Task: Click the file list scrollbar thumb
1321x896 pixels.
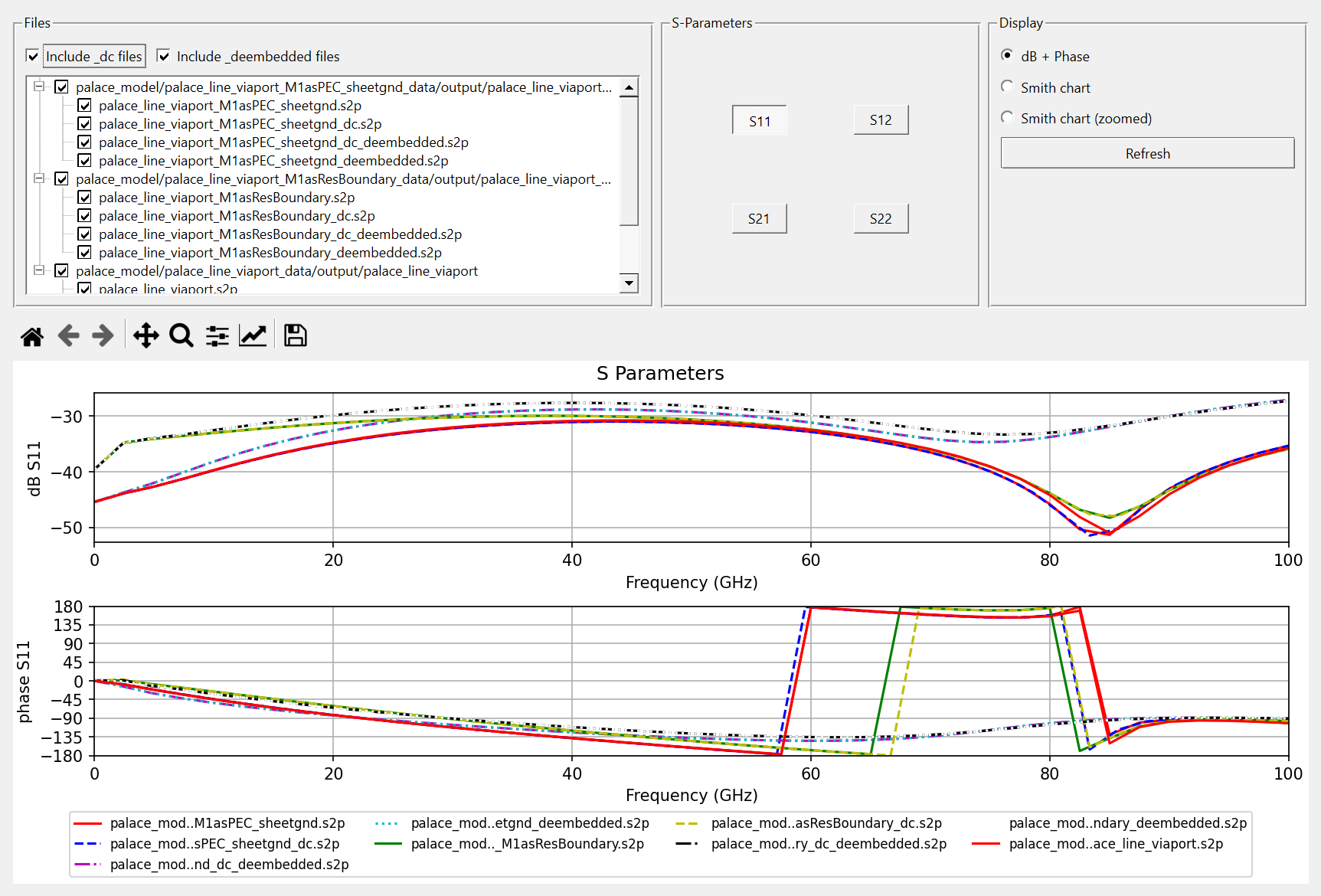Action: [629, 161]
